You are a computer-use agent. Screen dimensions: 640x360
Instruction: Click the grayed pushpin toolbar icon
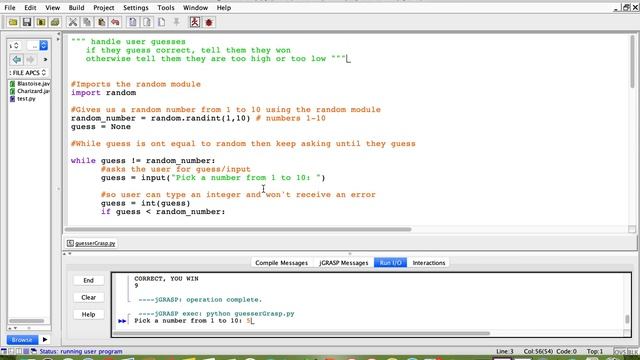tap(176, 22)
